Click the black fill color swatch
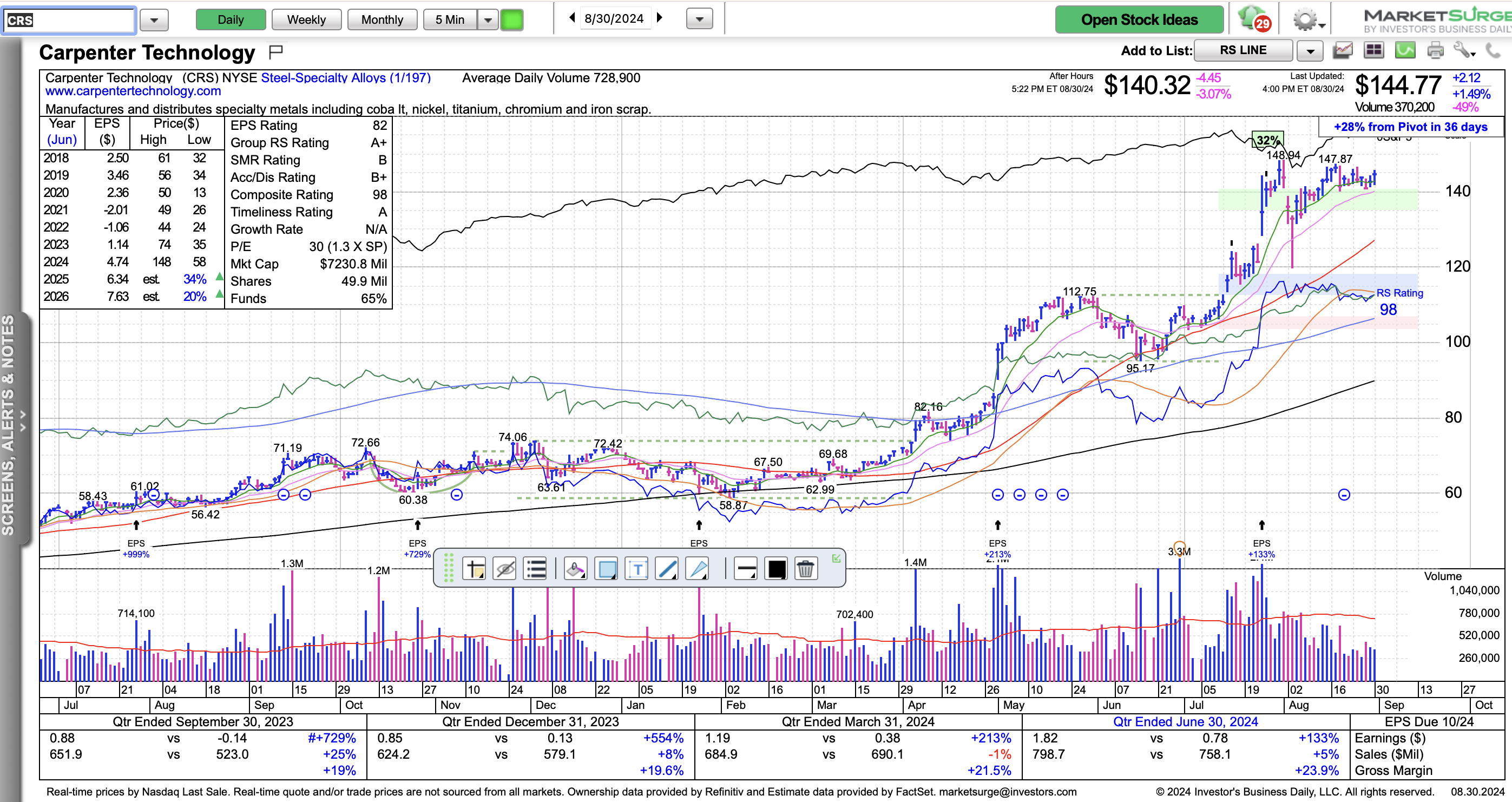Viewport: 1512px width, 802px height. 776,568
